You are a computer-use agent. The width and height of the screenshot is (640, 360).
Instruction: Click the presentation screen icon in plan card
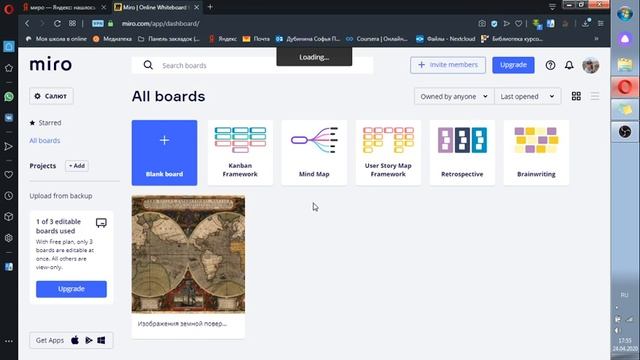tap(101, 223)
